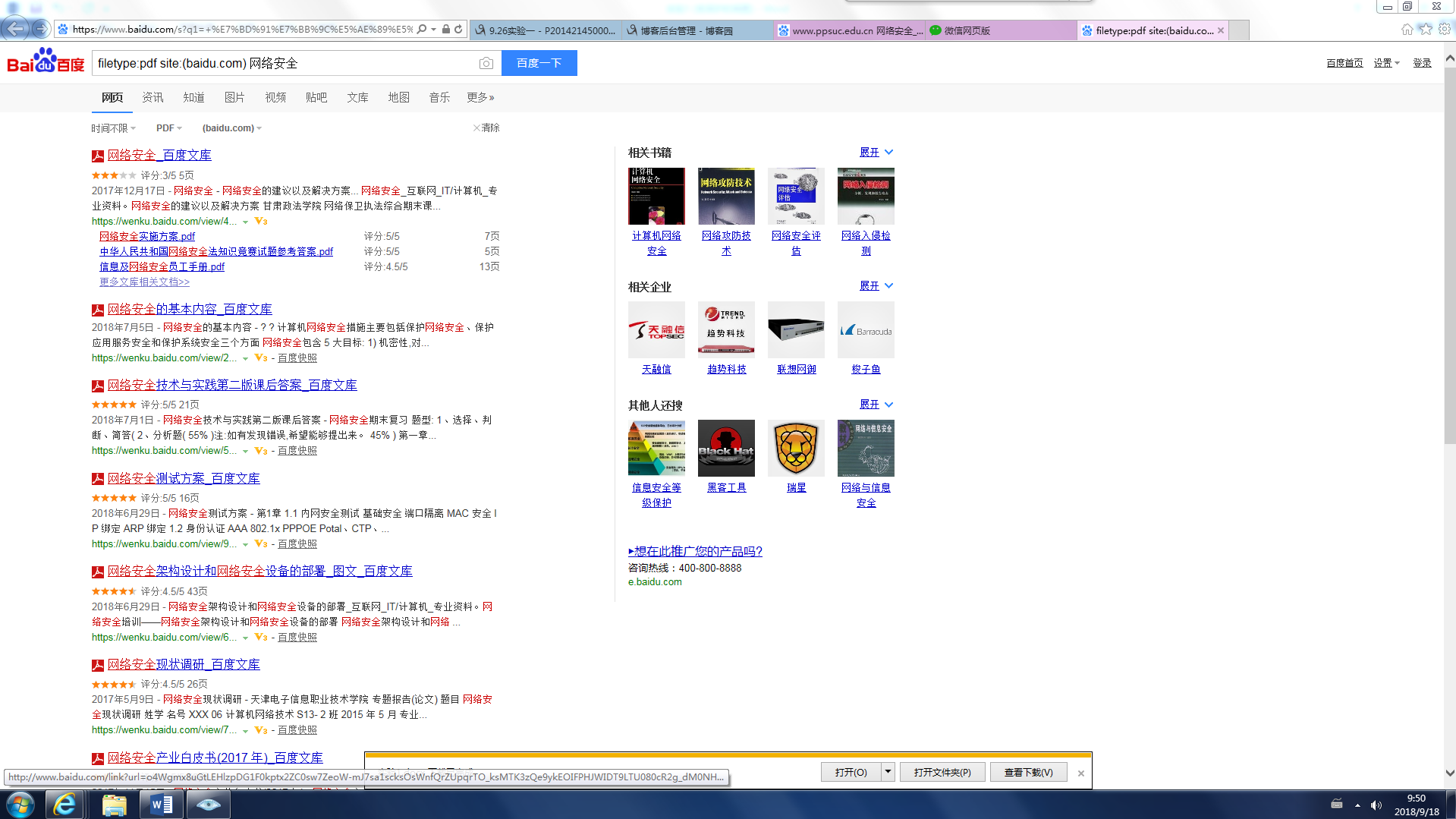Click the volume speaker tray icon
The width and height of the screenshot is (1456, 819).
point(1376,805)
